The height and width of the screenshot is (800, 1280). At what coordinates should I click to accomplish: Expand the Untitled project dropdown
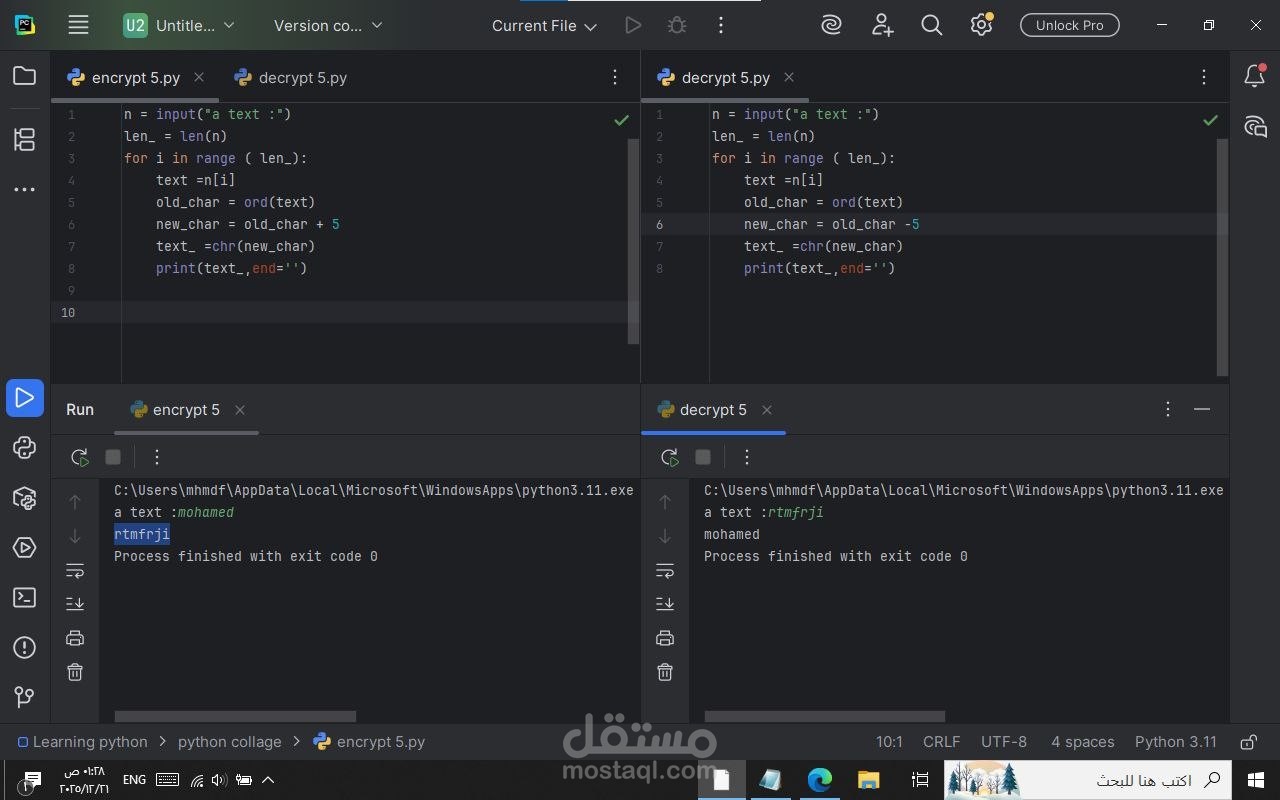pos(180,25)
